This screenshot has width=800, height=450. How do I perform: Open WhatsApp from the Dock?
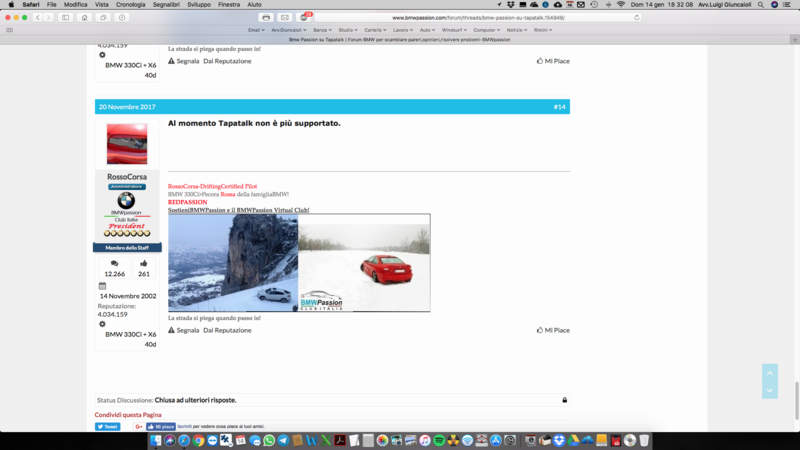269,440
